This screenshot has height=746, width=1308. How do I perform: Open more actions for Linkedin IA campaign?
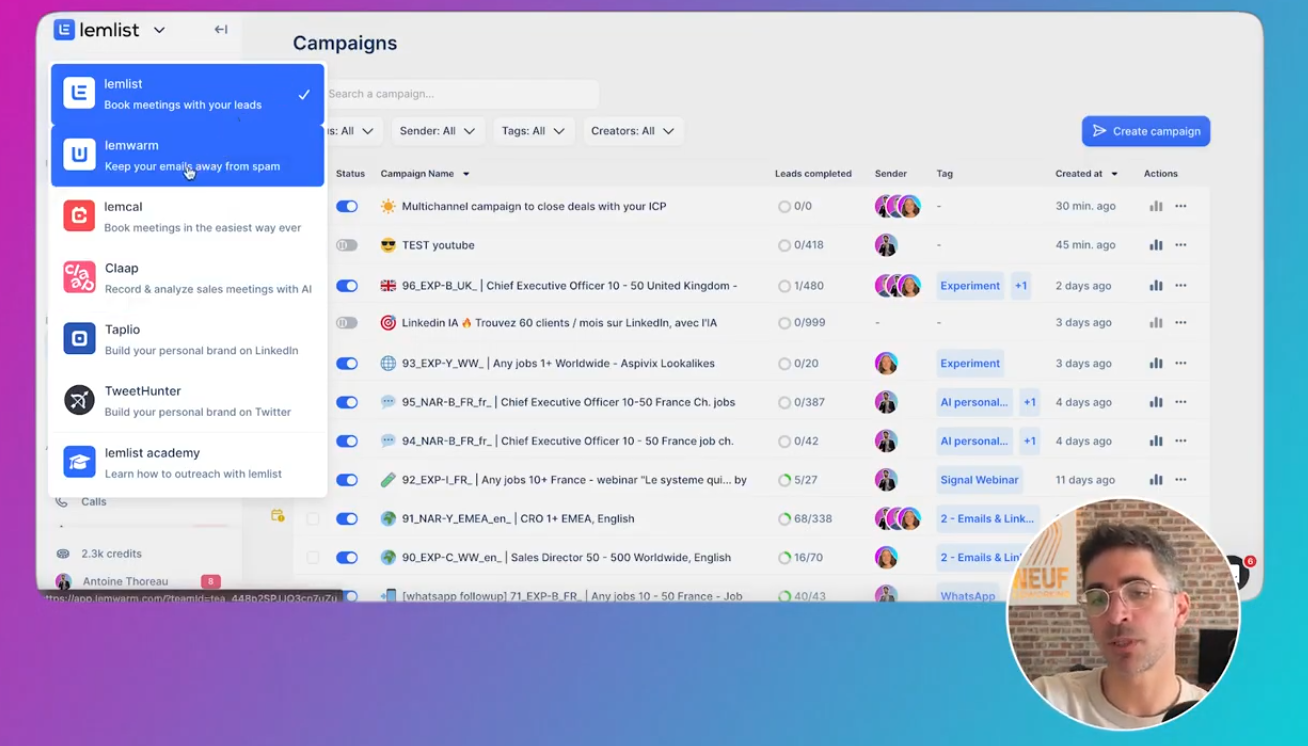[x=1181, y=323]
